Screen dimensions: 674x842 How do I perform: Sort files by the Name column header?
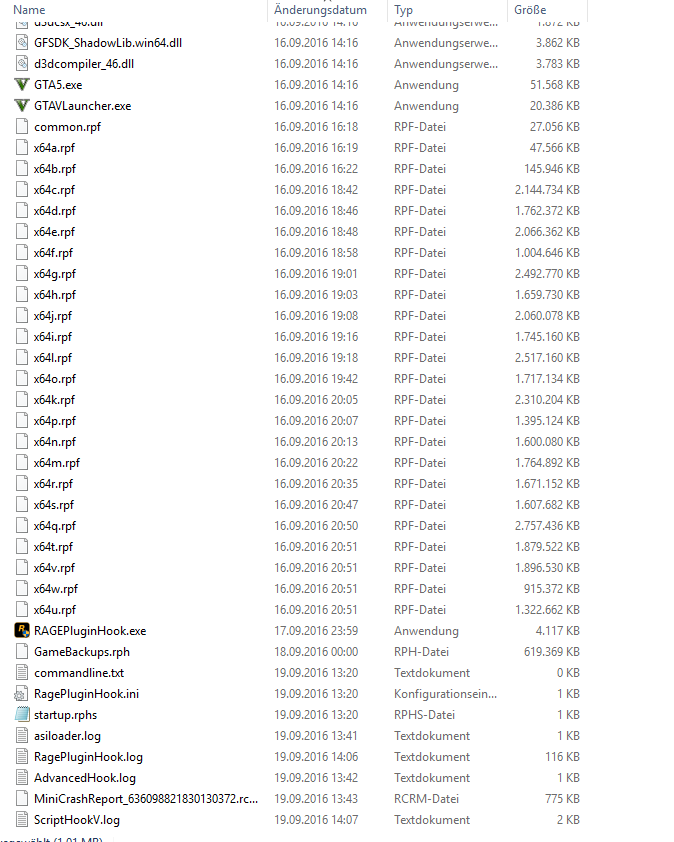click(29, 10)
